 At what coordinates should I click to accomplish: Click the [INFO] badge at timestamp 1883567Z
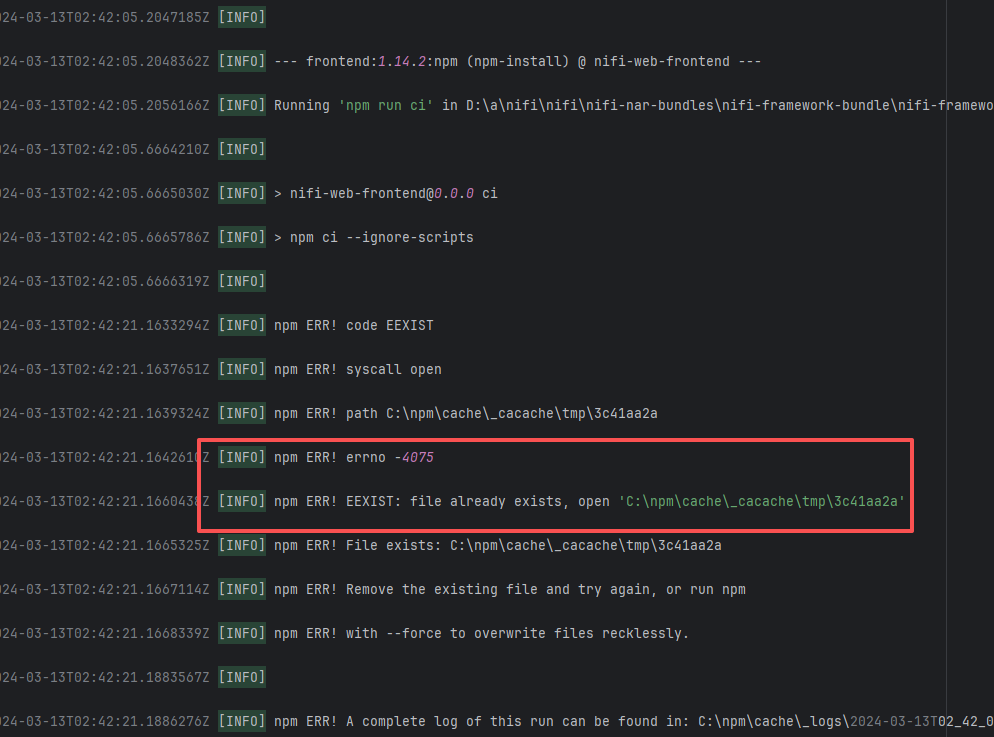click(241, 677)
